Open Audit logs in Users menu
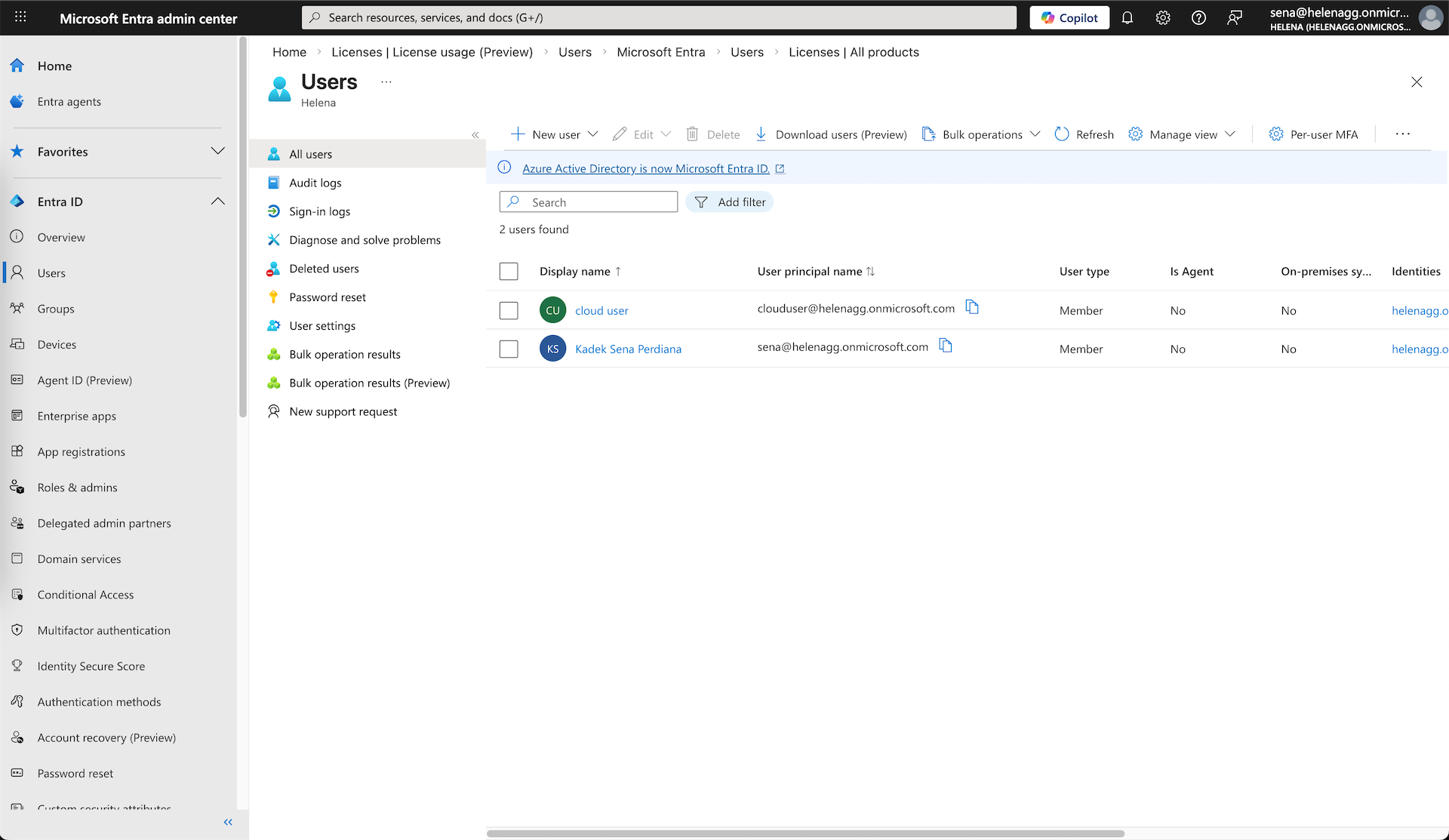Image resolution: width=1449 pixels, height=840 pixels. click(315, 183)
